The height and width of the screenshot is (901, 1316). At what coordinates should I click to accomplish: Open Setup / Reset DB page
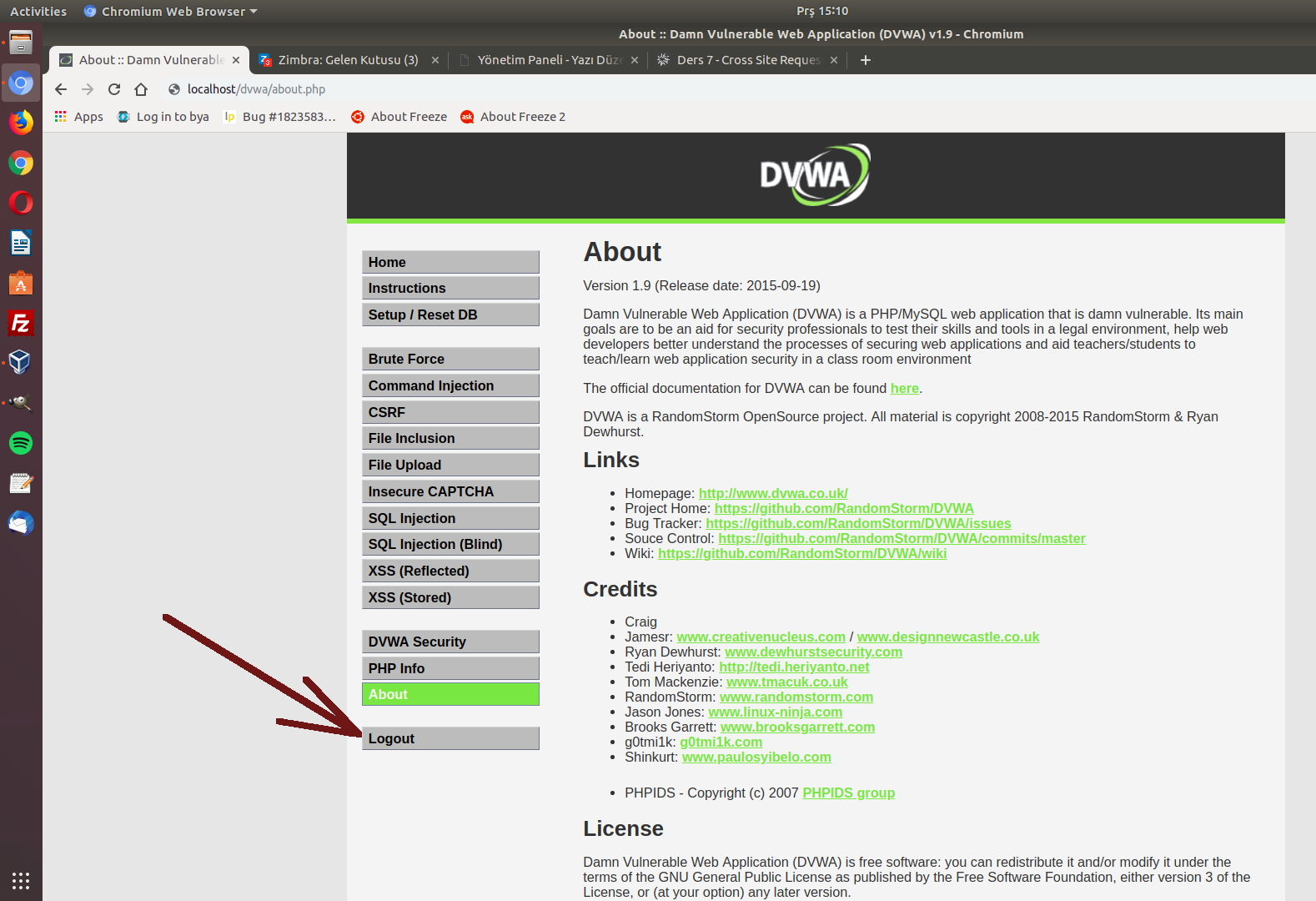(450, 315)
